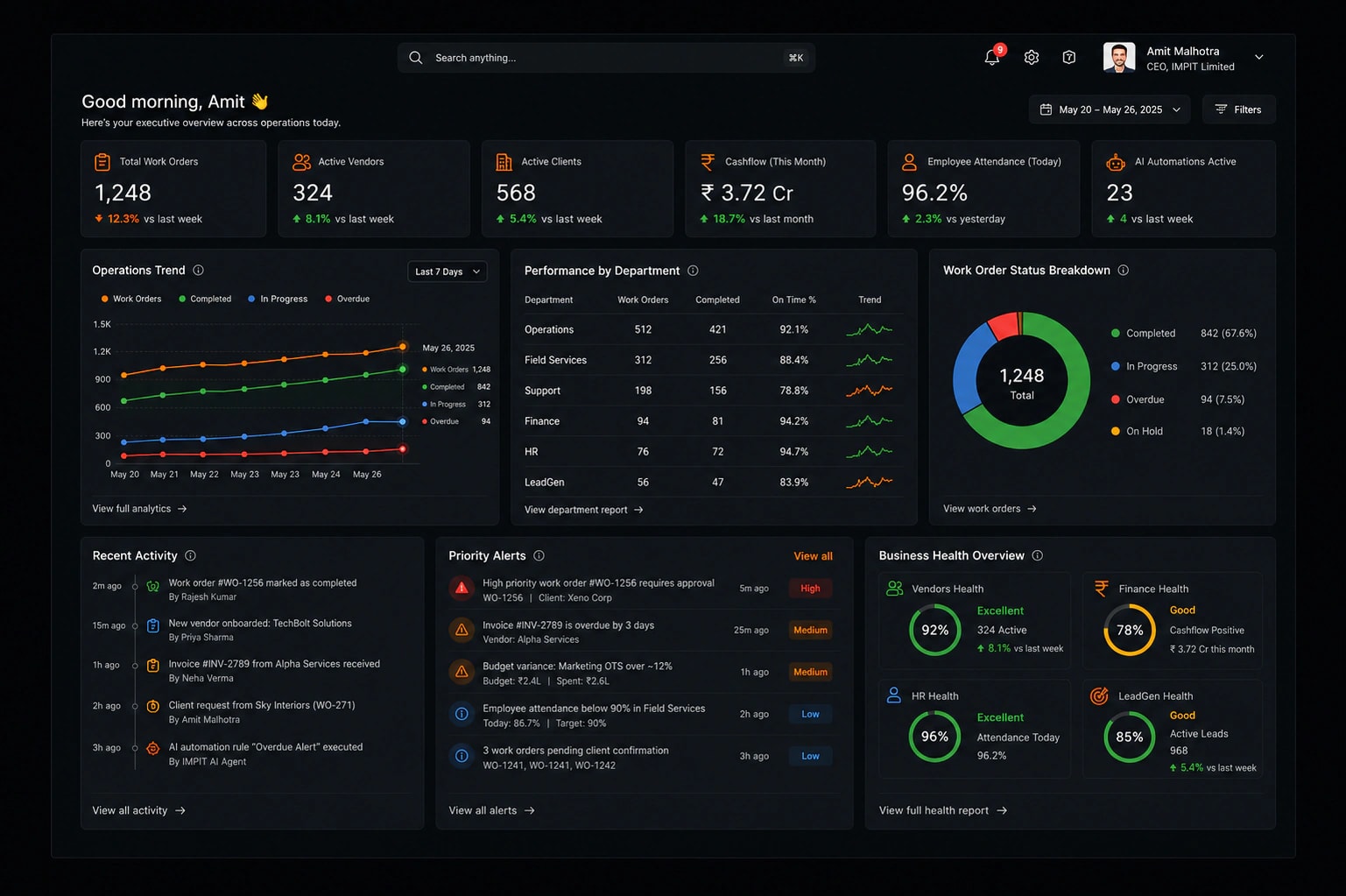Toggle the Completed series in Operations Trend
The image size is (1346, 896).
point(205,299)
